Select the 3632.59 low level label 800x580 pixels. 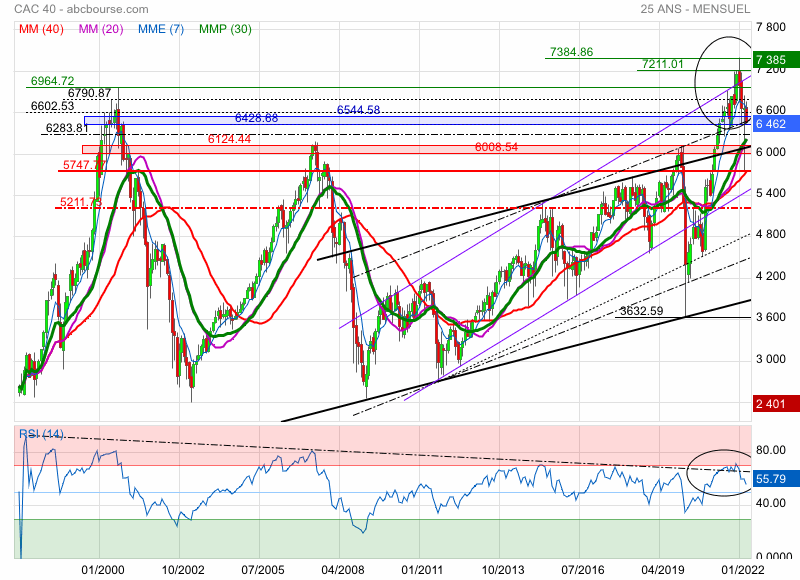pos(641,311)
